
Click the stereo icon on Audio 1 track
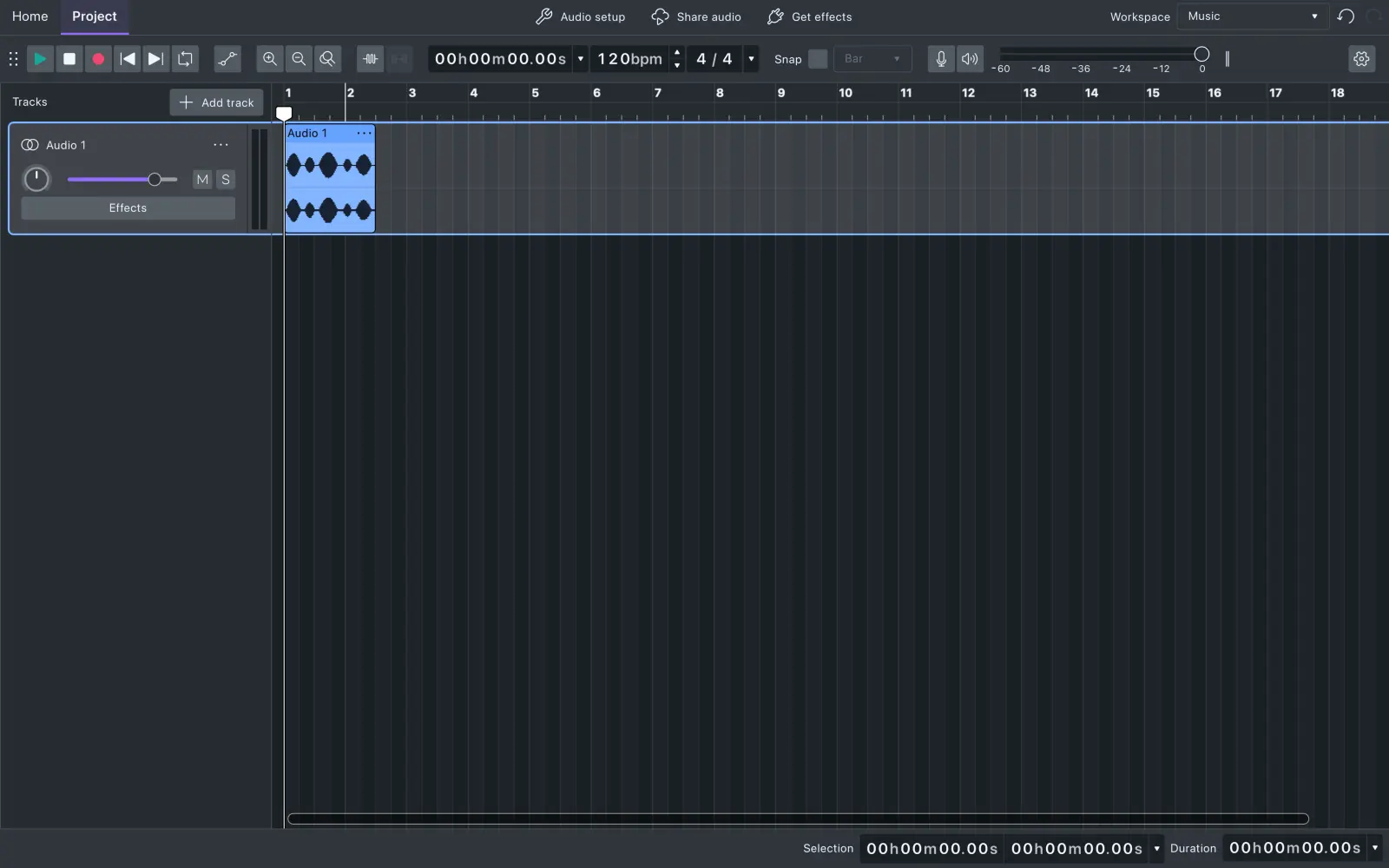pyautogui.click(x=30, y=145)
